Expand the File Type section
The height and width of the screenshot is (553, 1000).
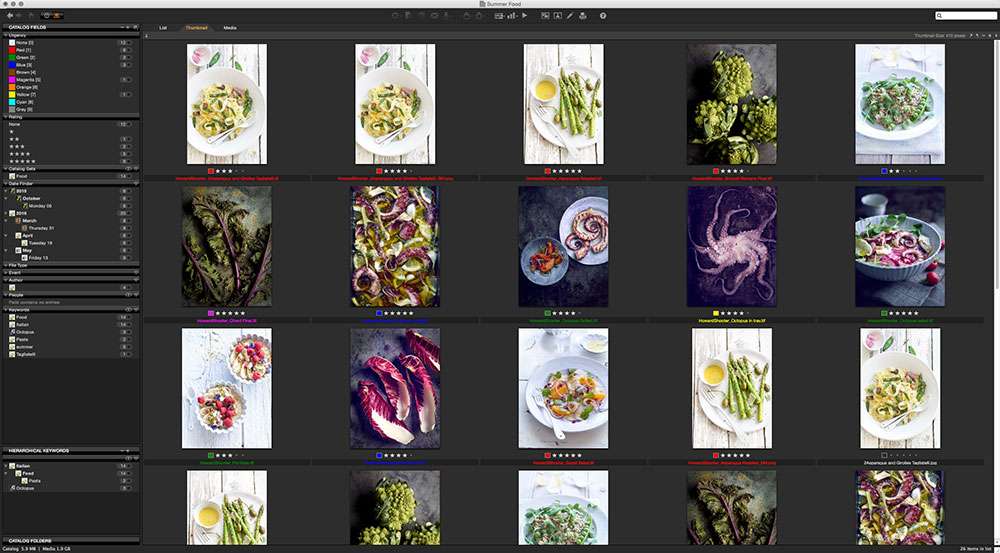point(5,265)
